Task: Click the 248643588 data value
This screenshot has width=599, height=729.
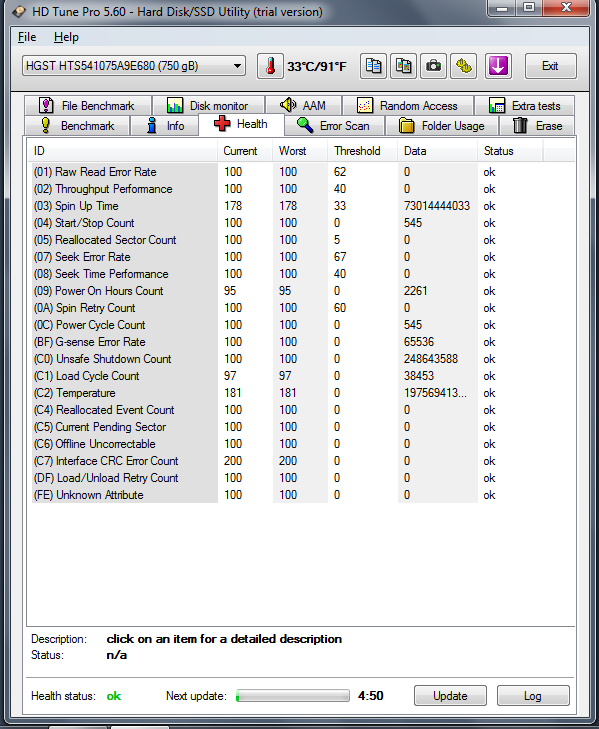Action: [431, 359]
